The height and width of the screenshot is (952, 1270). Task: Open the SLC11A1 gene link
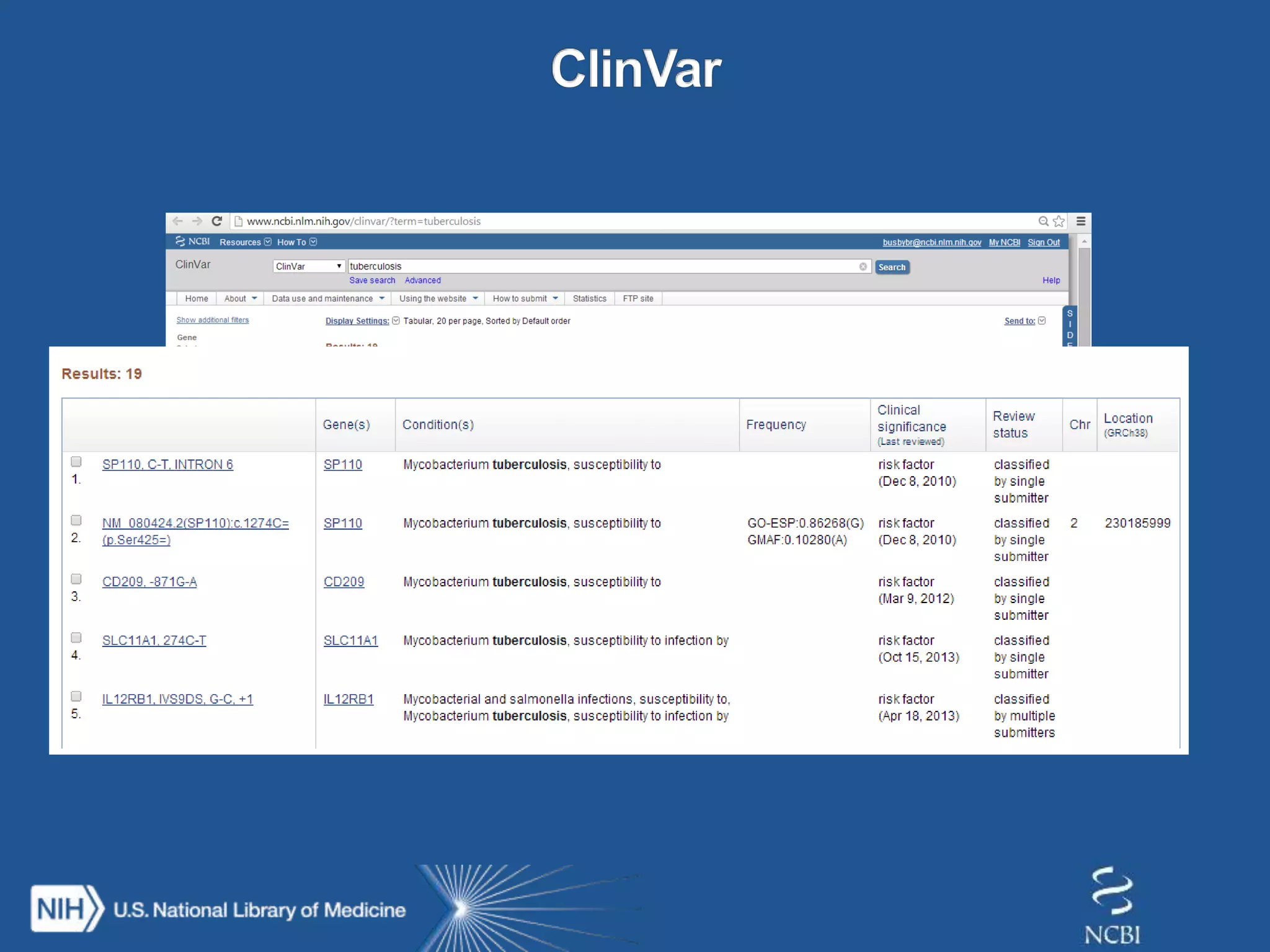(350, 641)
